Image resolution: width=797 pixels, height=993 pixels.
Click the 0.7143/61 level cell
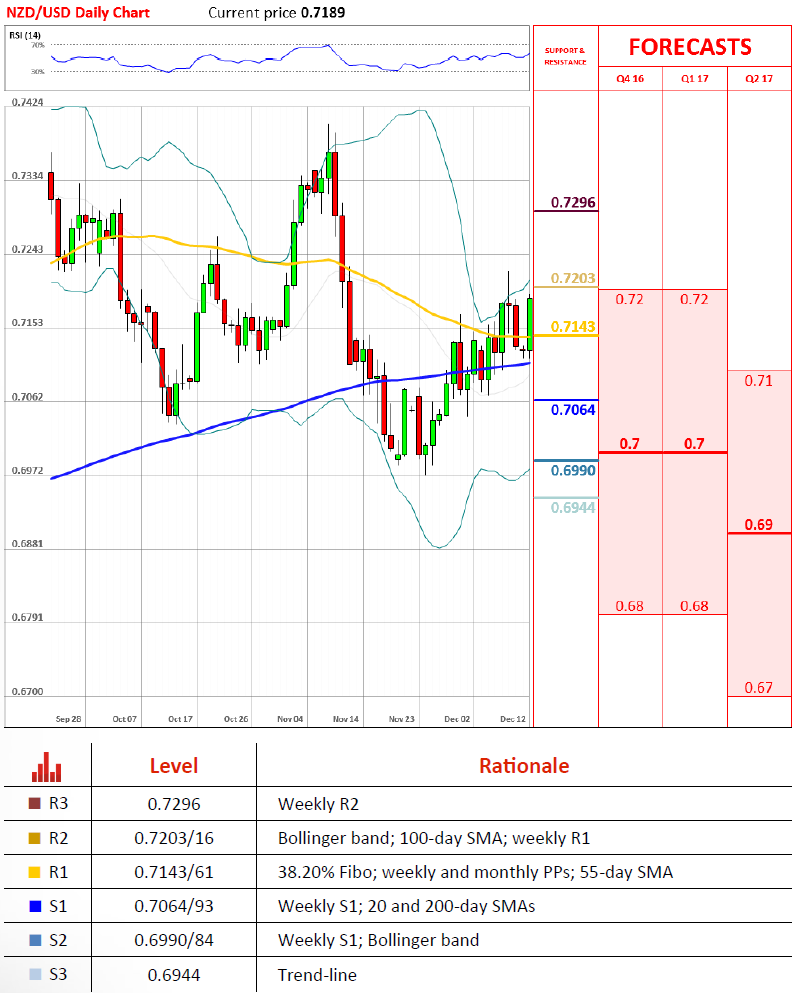(174, 873)
